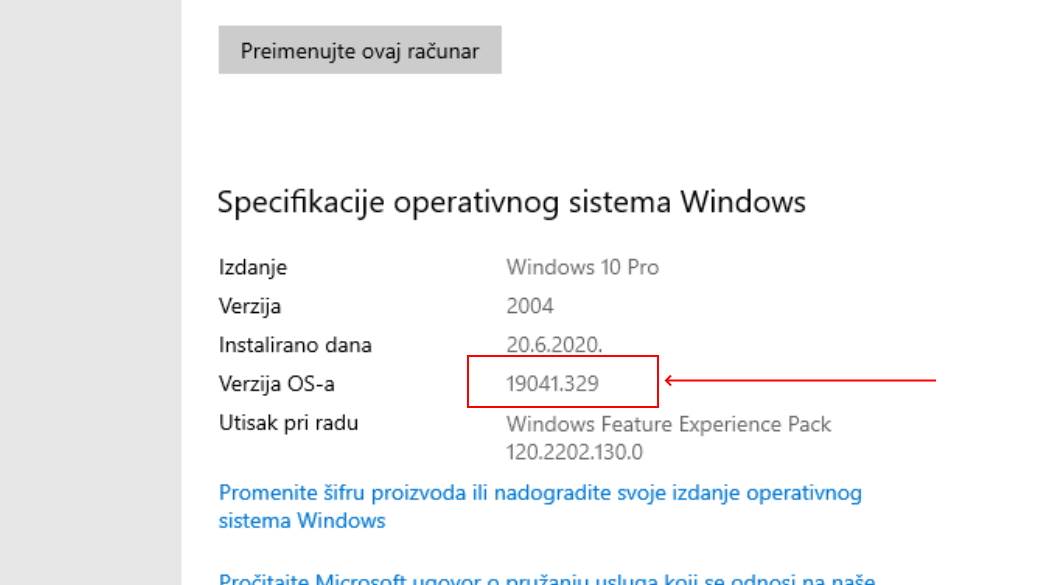Click the blank area right of the rename button
Viewport: 1040px width, 585px height.
tap(750, 51)
